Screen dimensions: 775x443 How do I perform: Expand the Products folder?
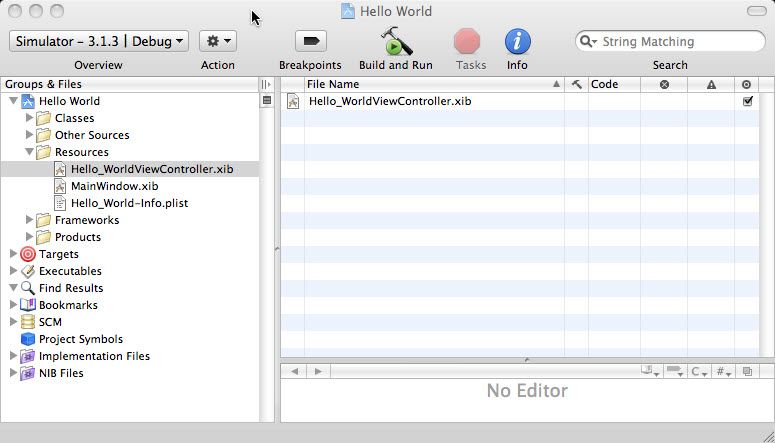coord(30,237)
